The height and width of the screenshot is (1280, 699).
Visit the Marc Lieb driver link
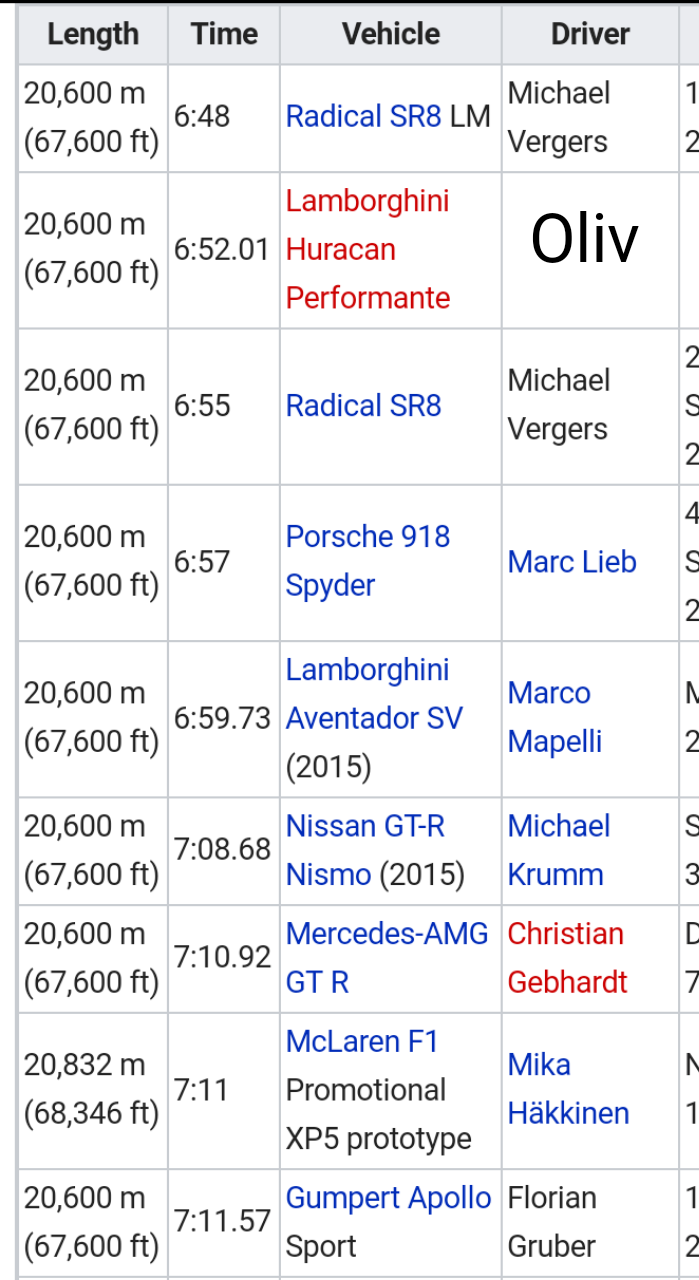tap(572, 562)
